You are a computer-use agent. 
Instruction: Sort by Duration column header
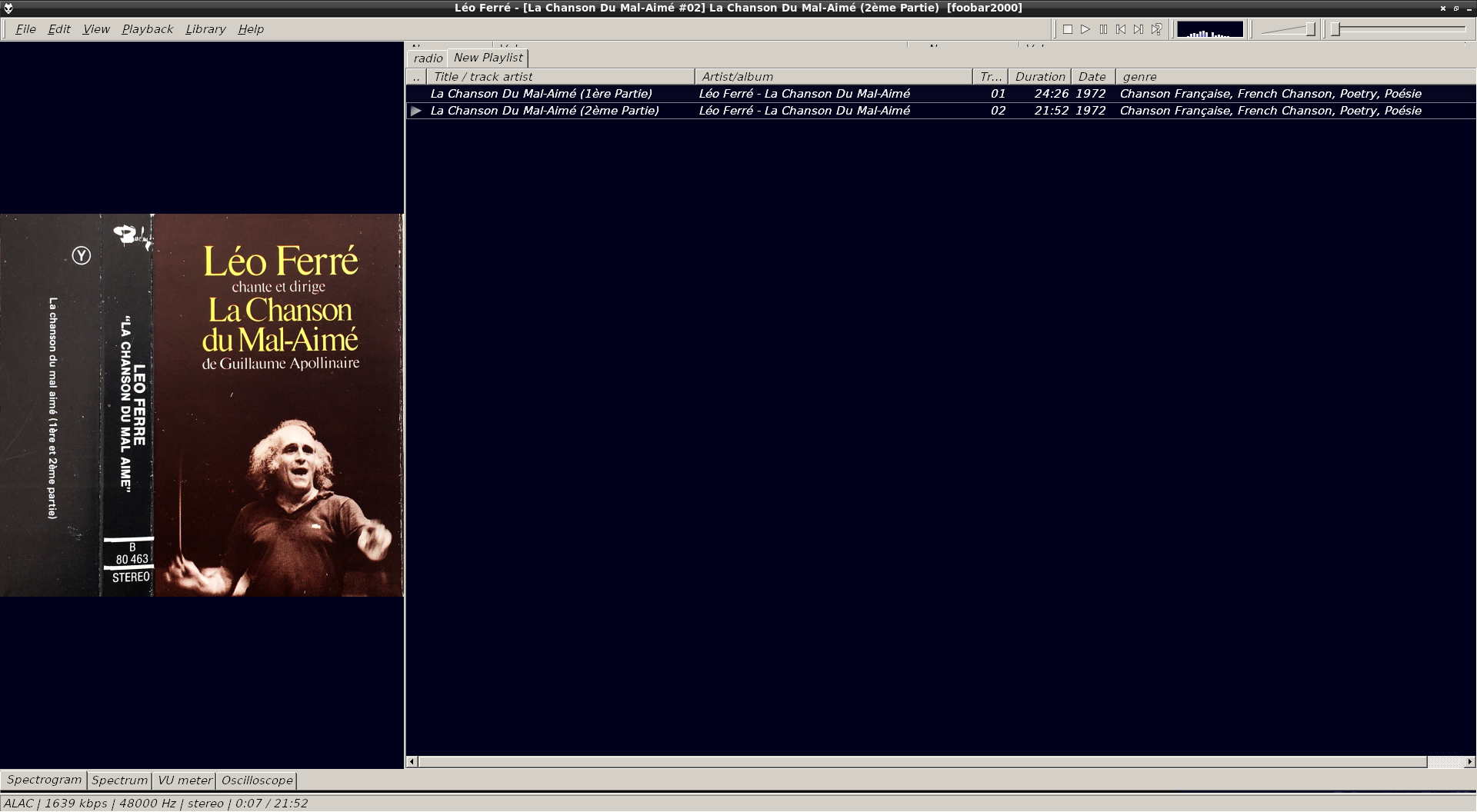pos(1040,77)
